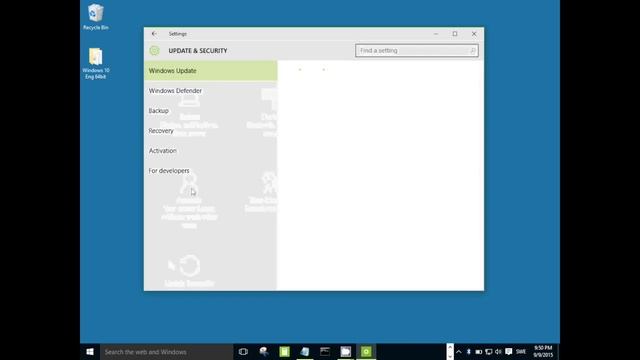Click the SWE input language indicator
This screenshot has height=360, width=640.
[521, 351]
